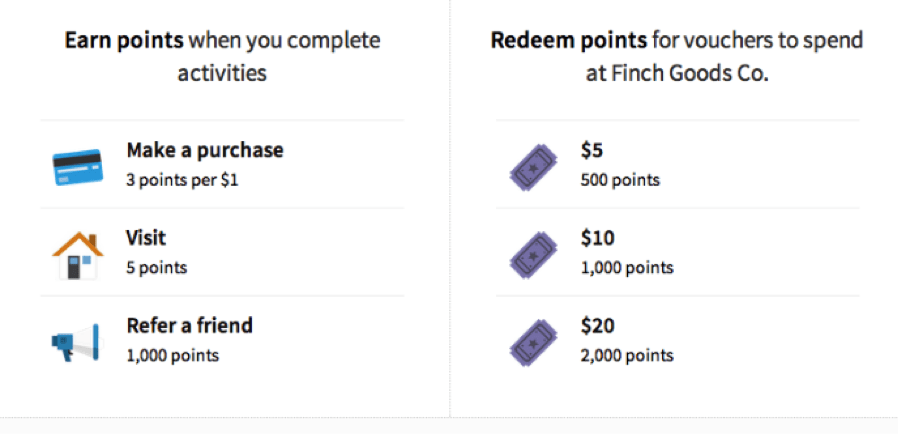
Task: Click the blue megaphone referral icon
Action: (x=75, y=342)
